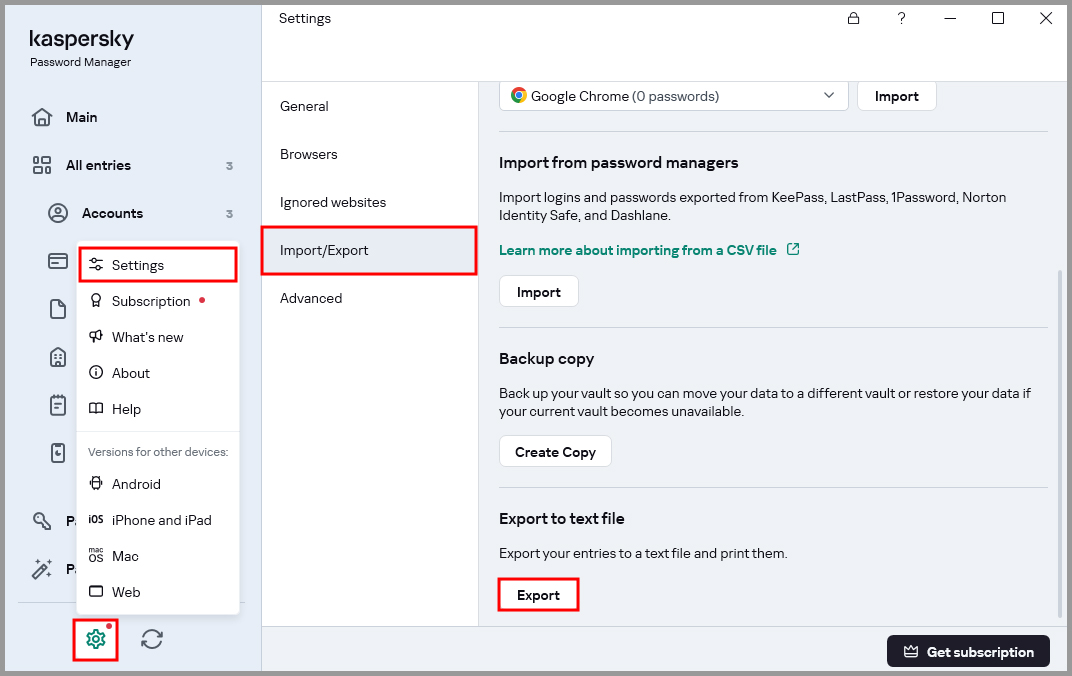
Task: Click the bank card sidebar icon
Action: click(x=58, y=261)
